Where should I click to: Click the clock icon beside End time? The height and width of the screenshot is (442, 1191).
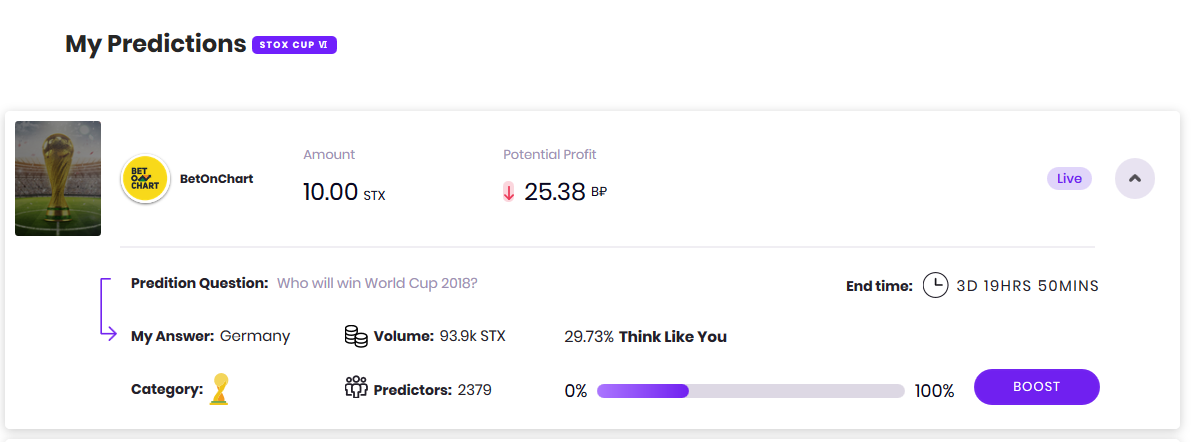tap(935, 285)
